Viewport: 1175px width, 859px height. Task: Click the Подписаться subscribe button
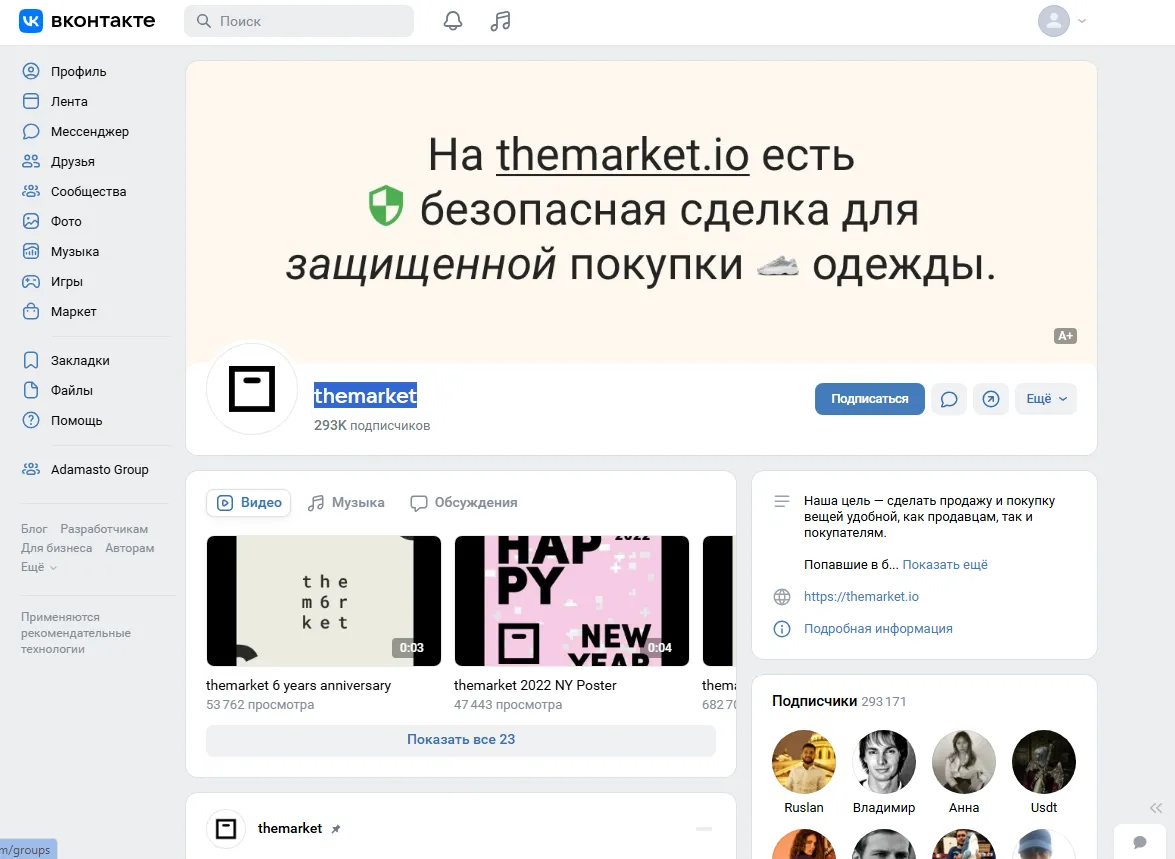[x=869, y=399]
